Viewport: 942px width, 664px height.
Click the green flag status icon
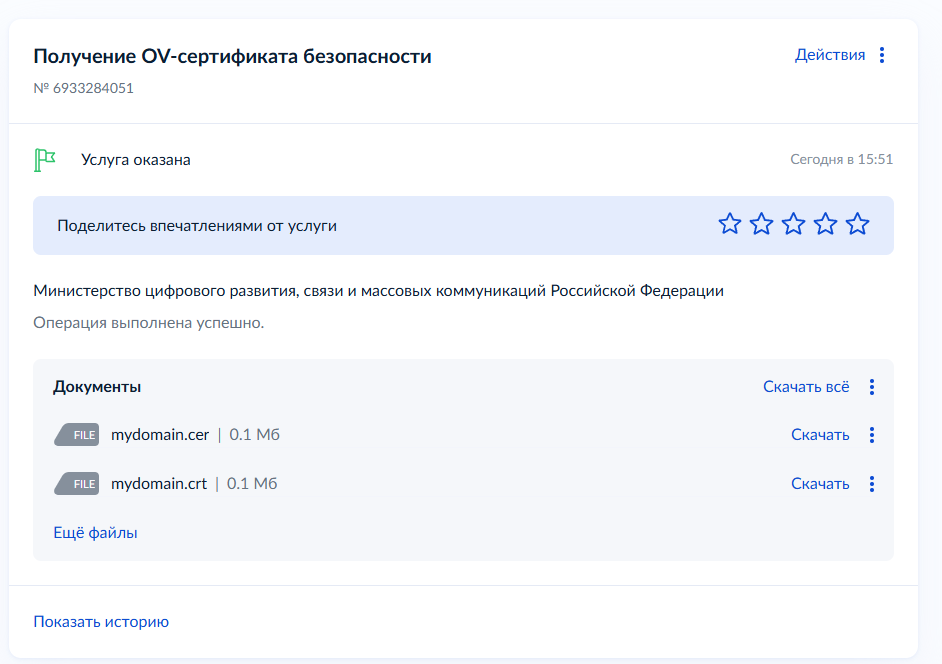(44, 160)
